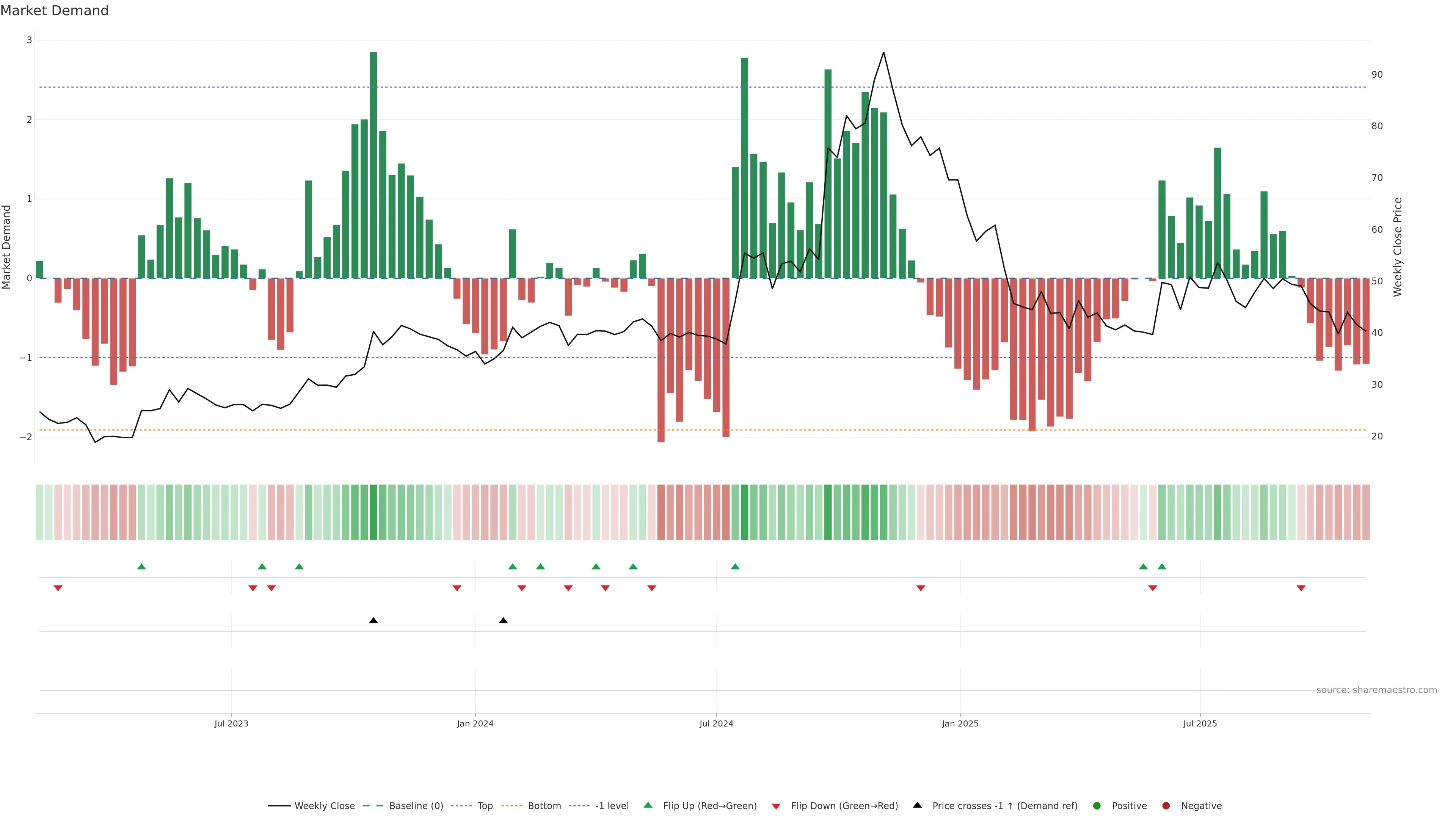The image size is (1456, 819).
Task: Click the leftmost green flip-up triangle marker
Action: 142,566
